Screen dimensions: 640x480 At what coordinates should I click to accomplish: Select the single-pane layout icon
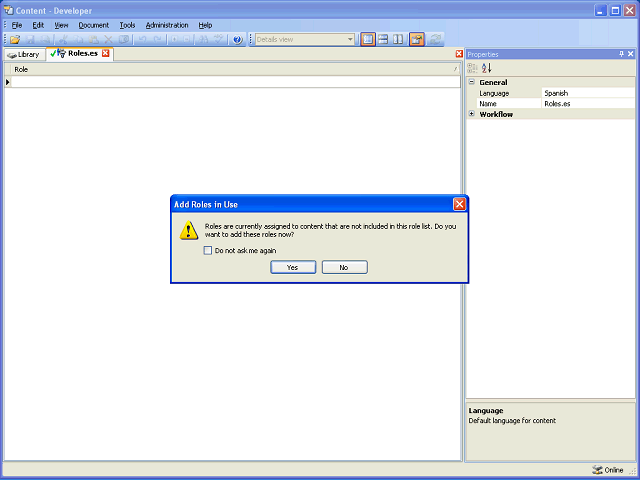point(368,40)
